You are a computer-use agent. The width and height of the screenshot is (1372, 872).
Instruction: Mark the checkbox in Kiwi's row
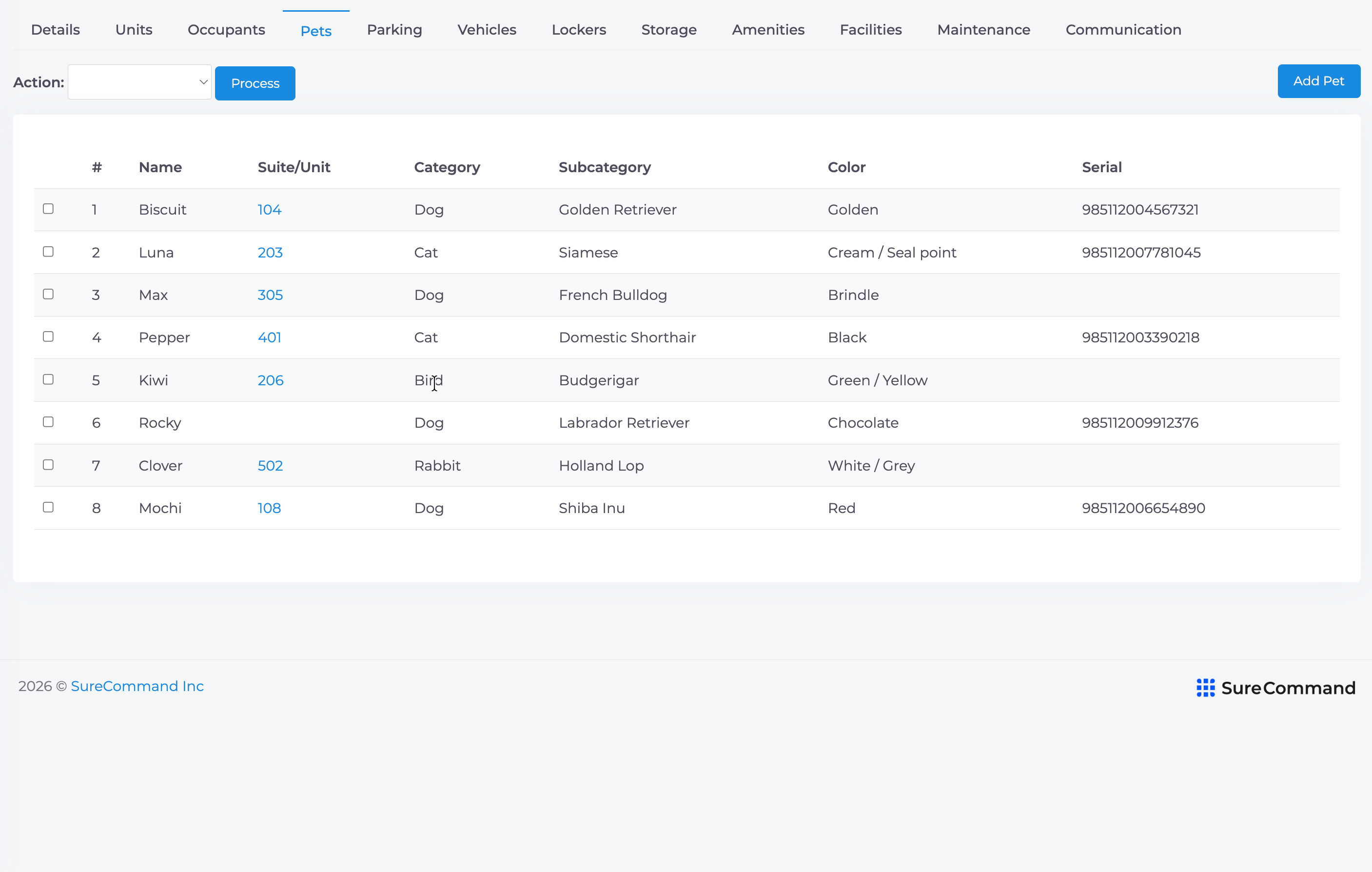[48, 379]
